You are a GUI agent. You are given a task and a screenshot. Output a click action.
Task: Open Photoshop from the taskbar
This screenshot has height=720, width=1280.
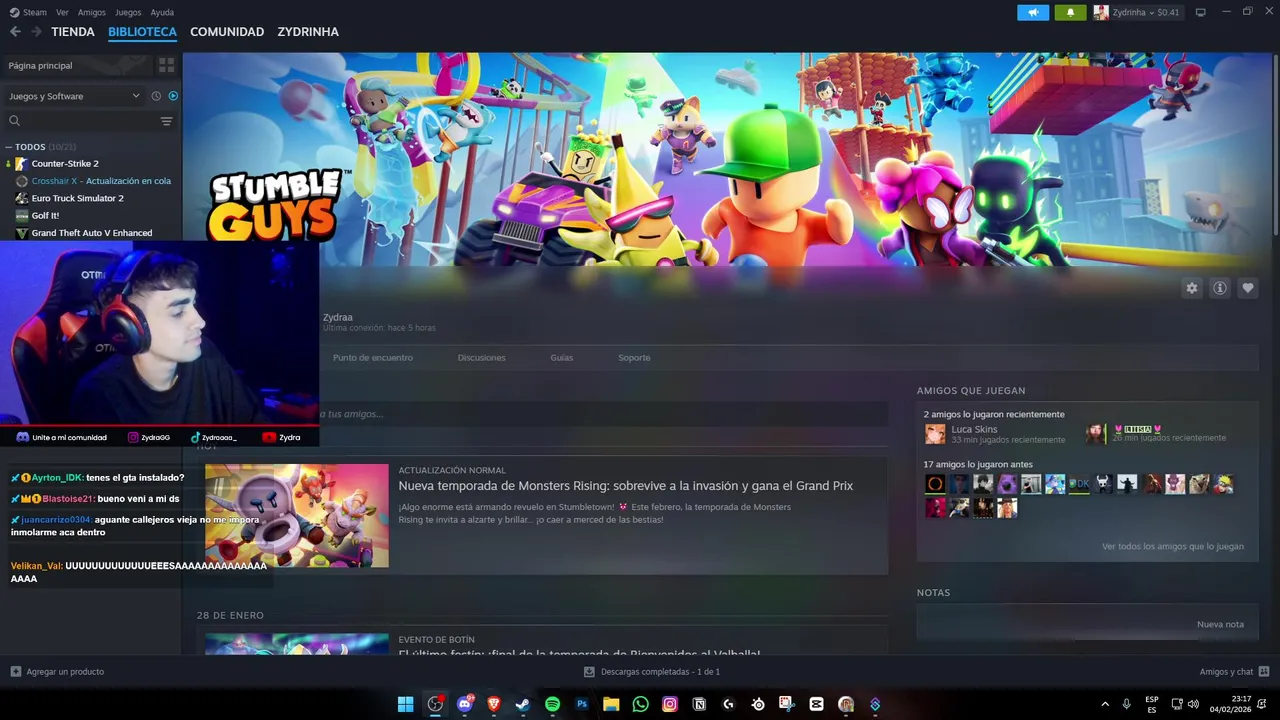[x=582, y=704]
